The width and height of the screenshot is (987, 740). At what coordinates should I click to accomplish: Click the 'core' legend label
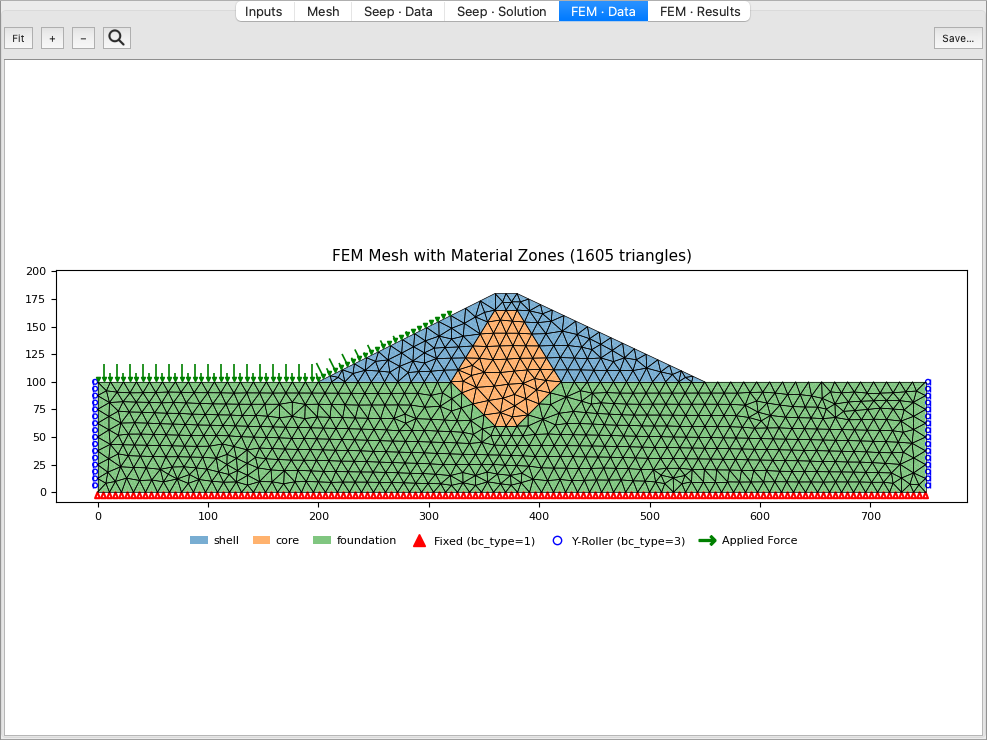pos(287,541)
